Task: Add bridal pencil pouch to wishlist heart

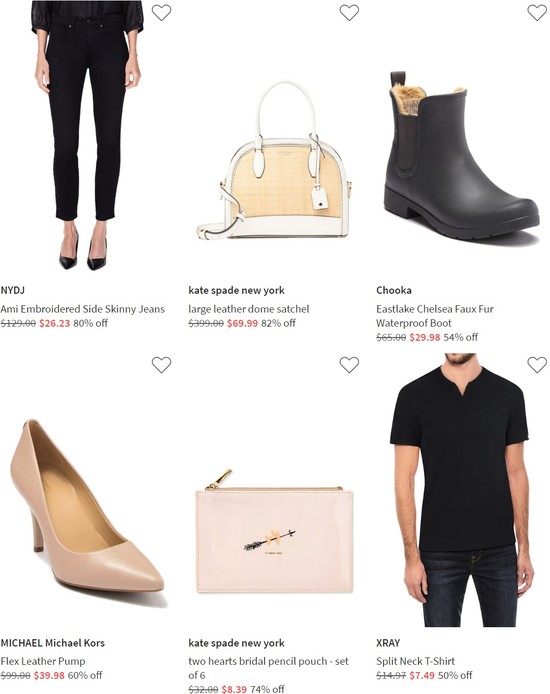Action: (349, 365)
